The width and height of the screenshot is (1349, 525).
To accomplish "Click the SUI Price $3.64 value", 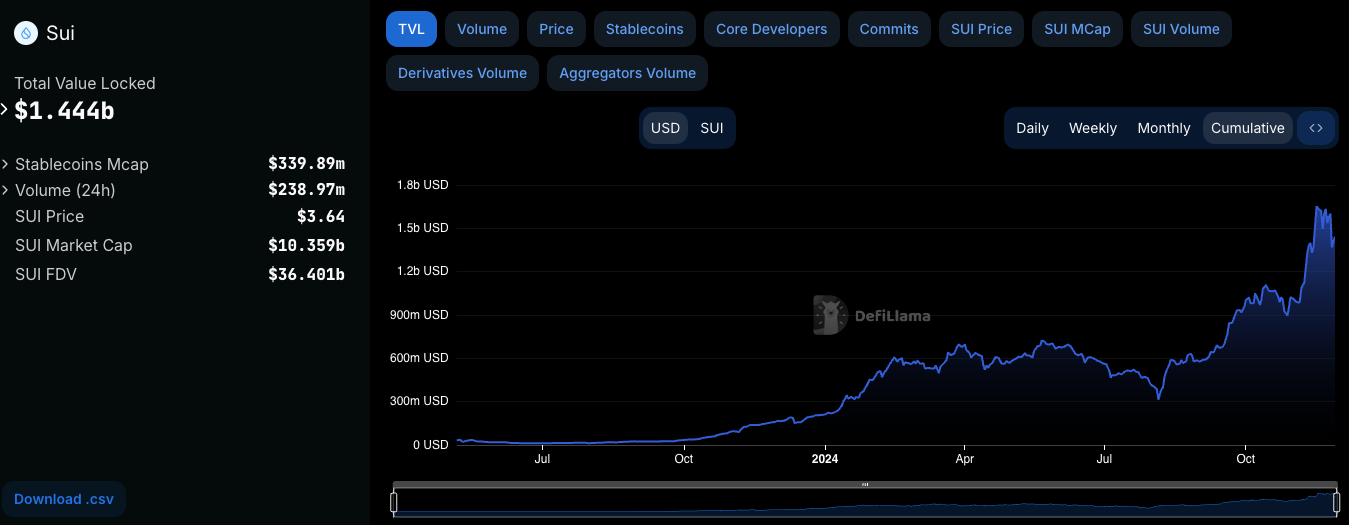I will pos(321,216).
